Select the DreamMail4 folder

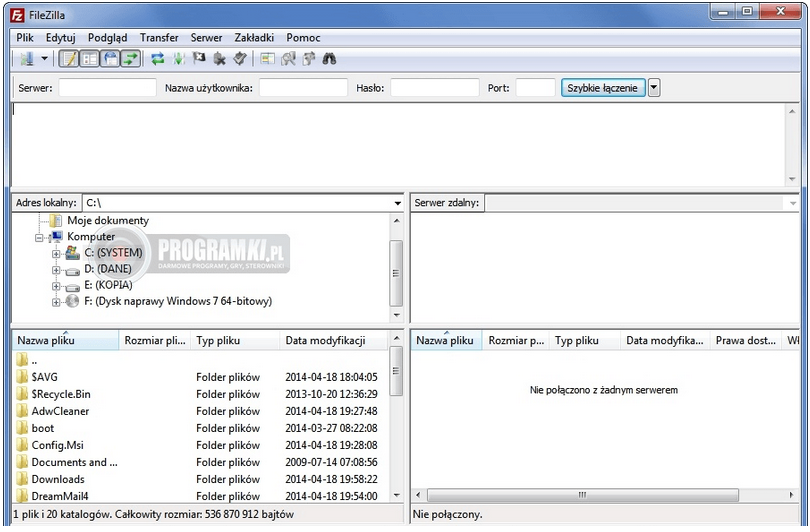200,496
